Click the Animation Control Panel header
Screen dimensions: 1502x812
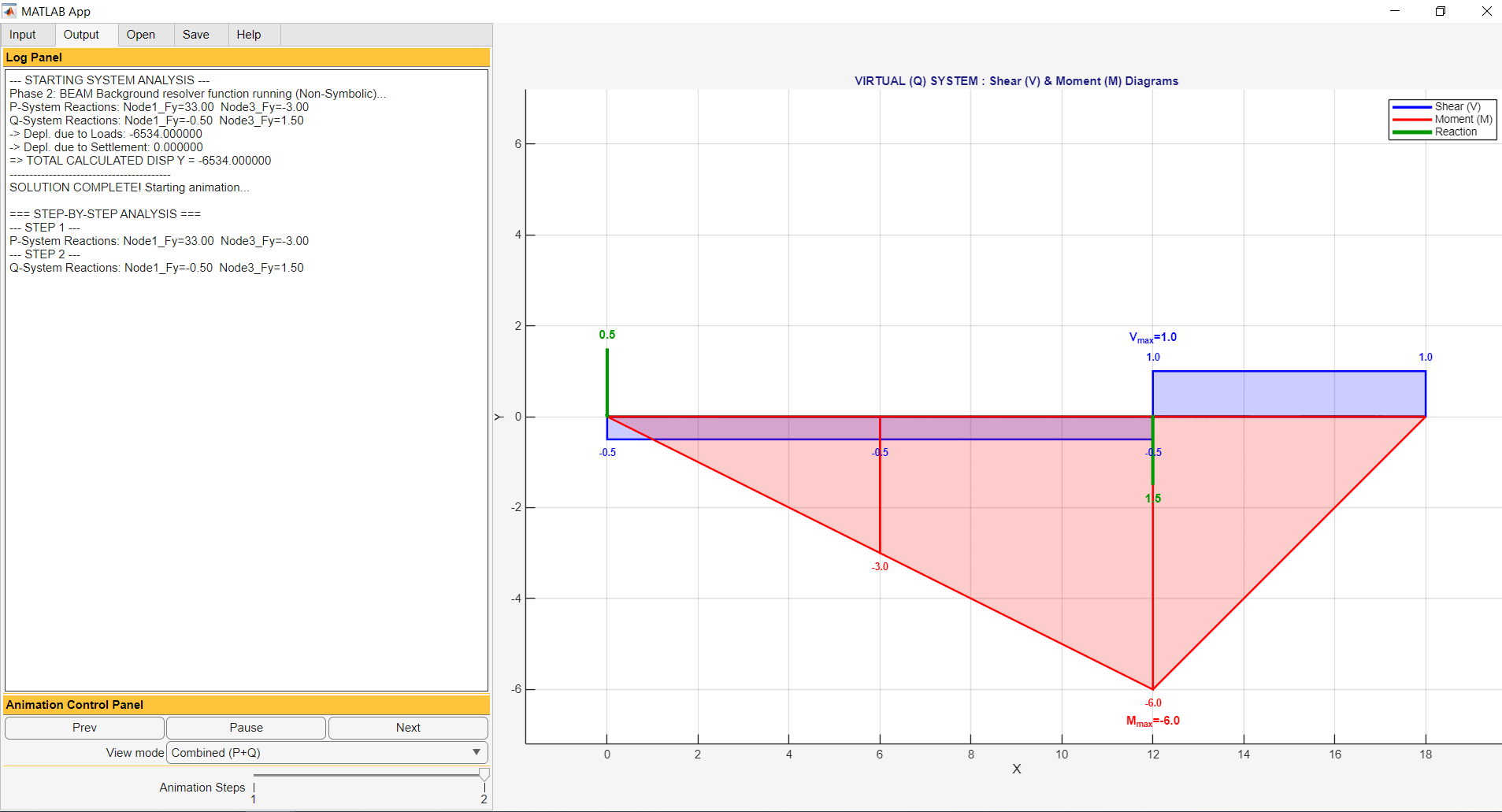[247, 705]
